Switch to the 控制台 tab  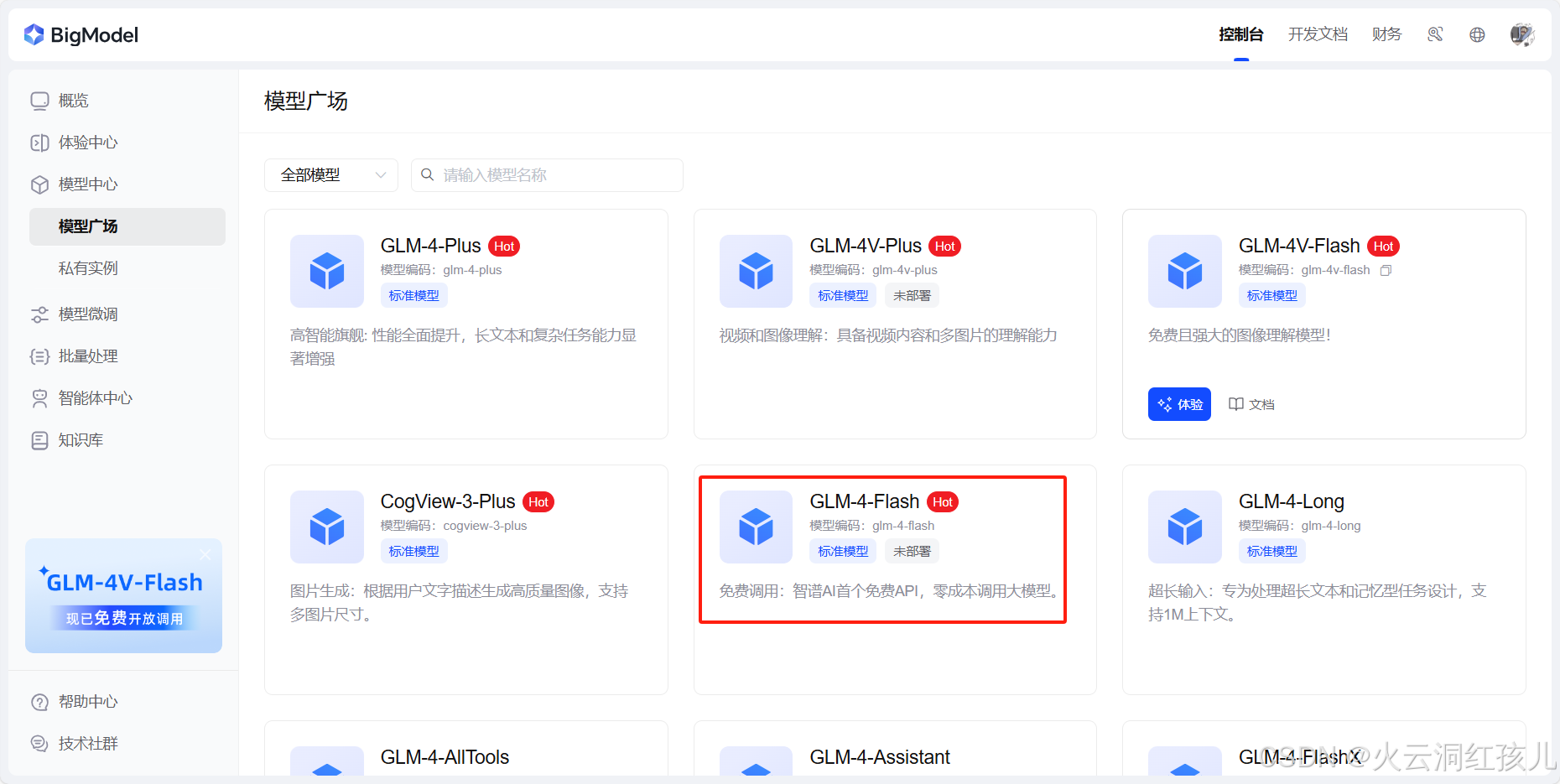(1240, 34)
